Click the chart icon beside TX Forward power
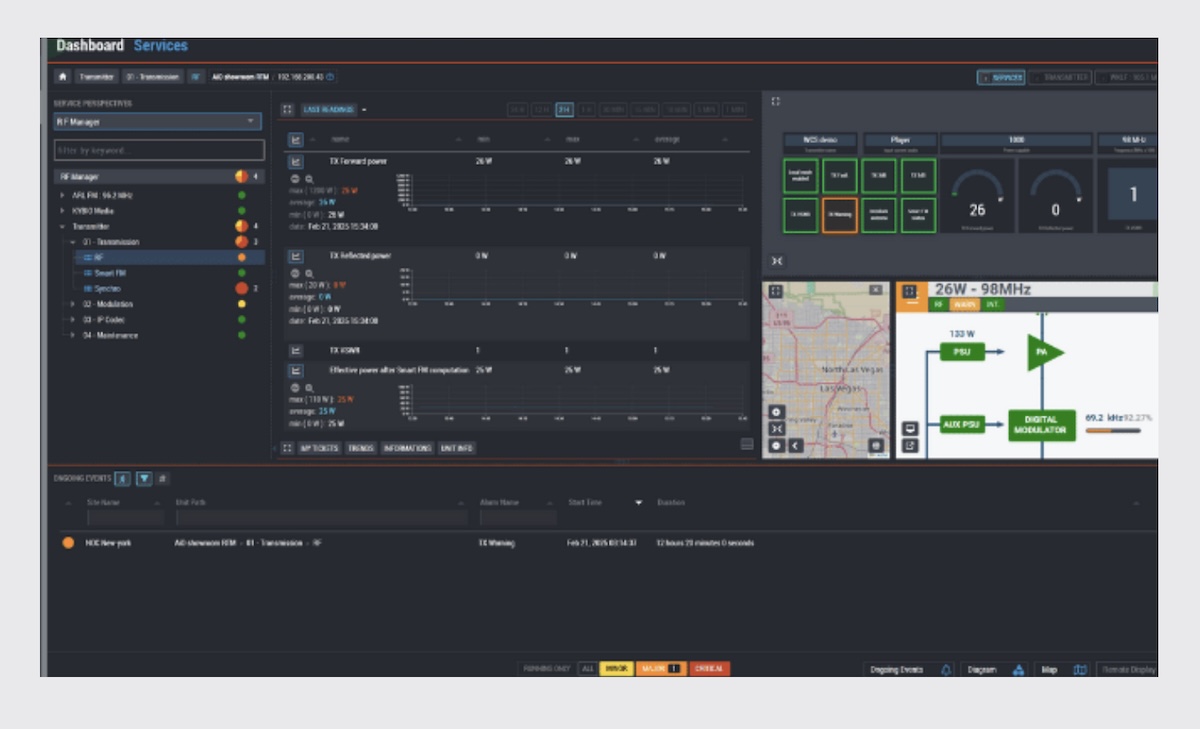The width and height of the screenshot is (1200, 729). tap(296, 161)
